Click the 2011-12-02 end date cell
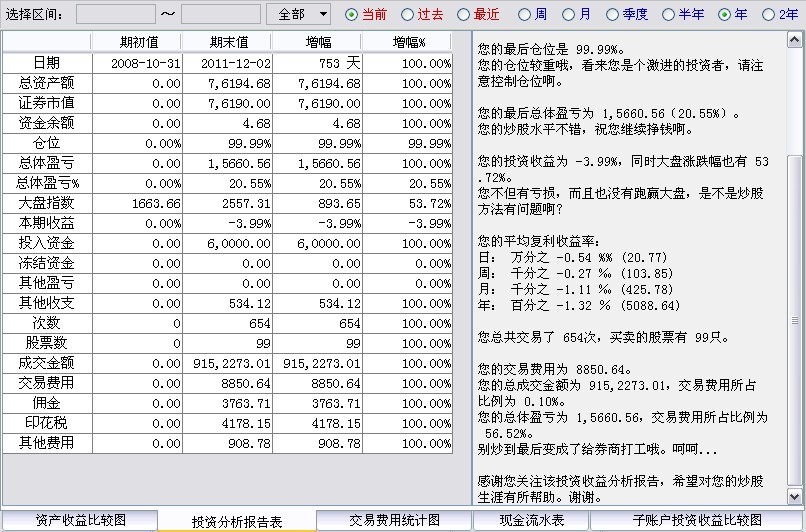806x532 pixels. click(x=228, y=63)
